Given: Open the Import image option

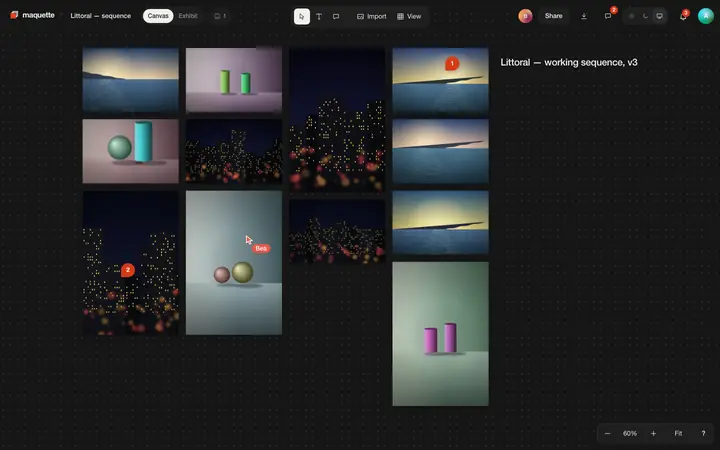Looking at the screenshot, I should (x=371, y=17).
